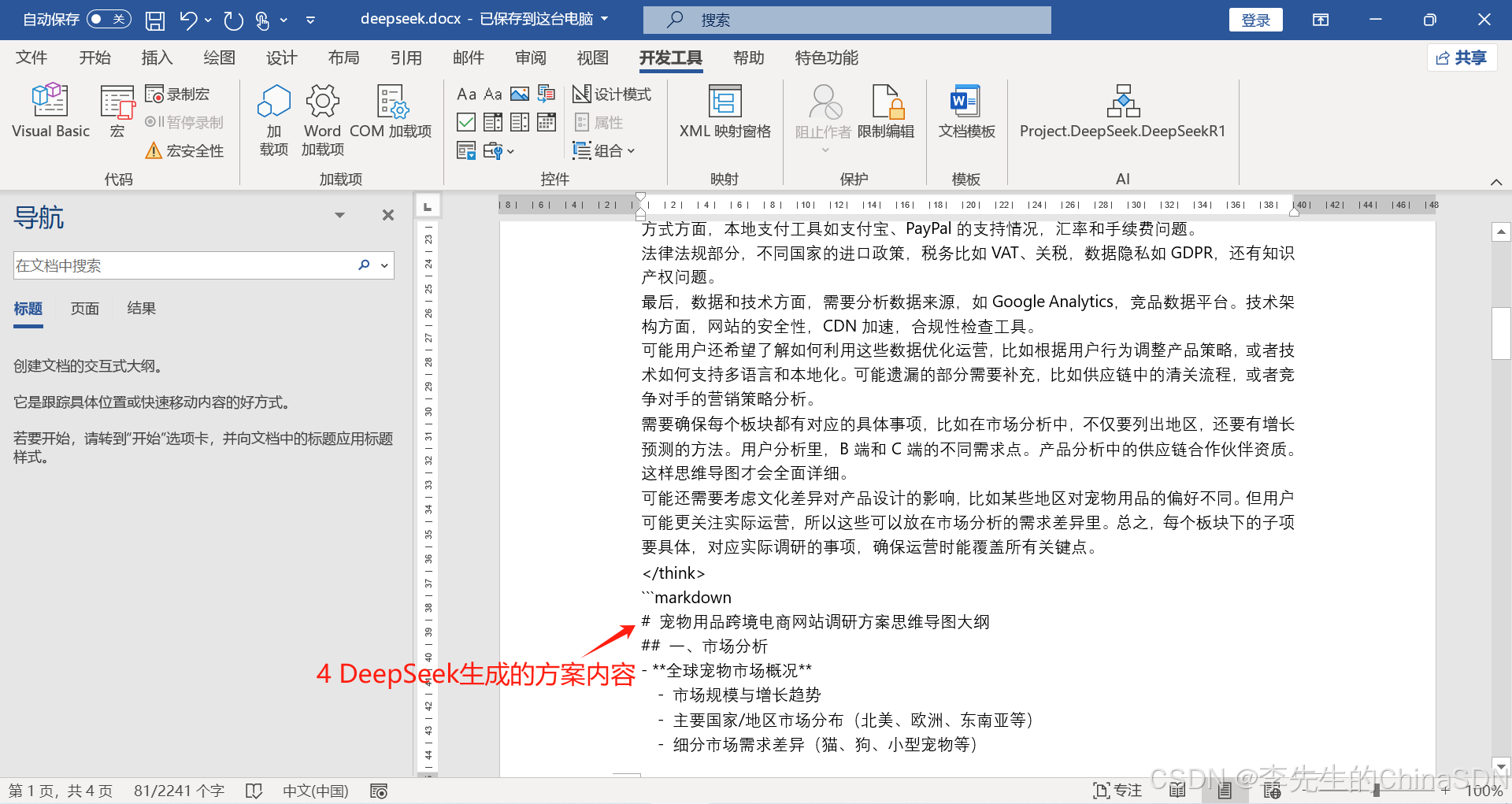The image size is (1512, 804).
Task: Click zoom in plus button
Action: (1445, 790)
